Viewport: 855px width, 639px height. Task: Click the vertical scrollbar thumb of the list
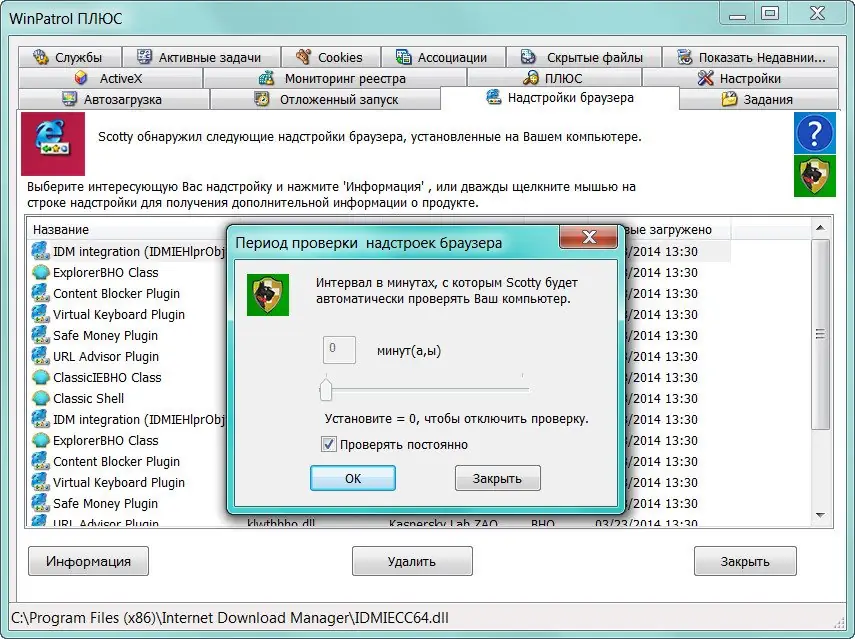[x=820, y=334]
